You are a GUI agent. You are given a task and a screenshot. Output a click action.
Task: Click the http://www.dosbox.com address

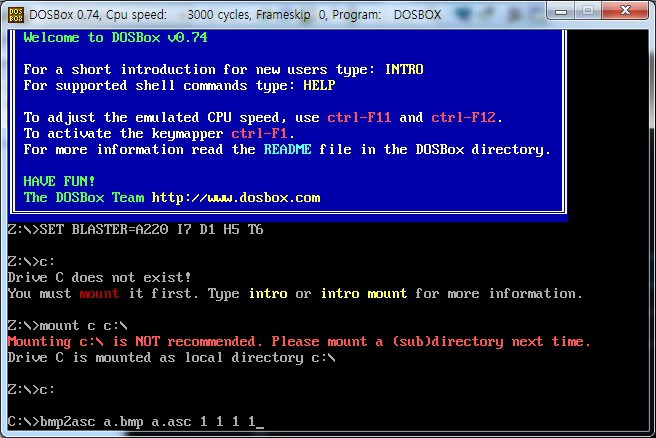pyautogui.click(x=236, y=197)
